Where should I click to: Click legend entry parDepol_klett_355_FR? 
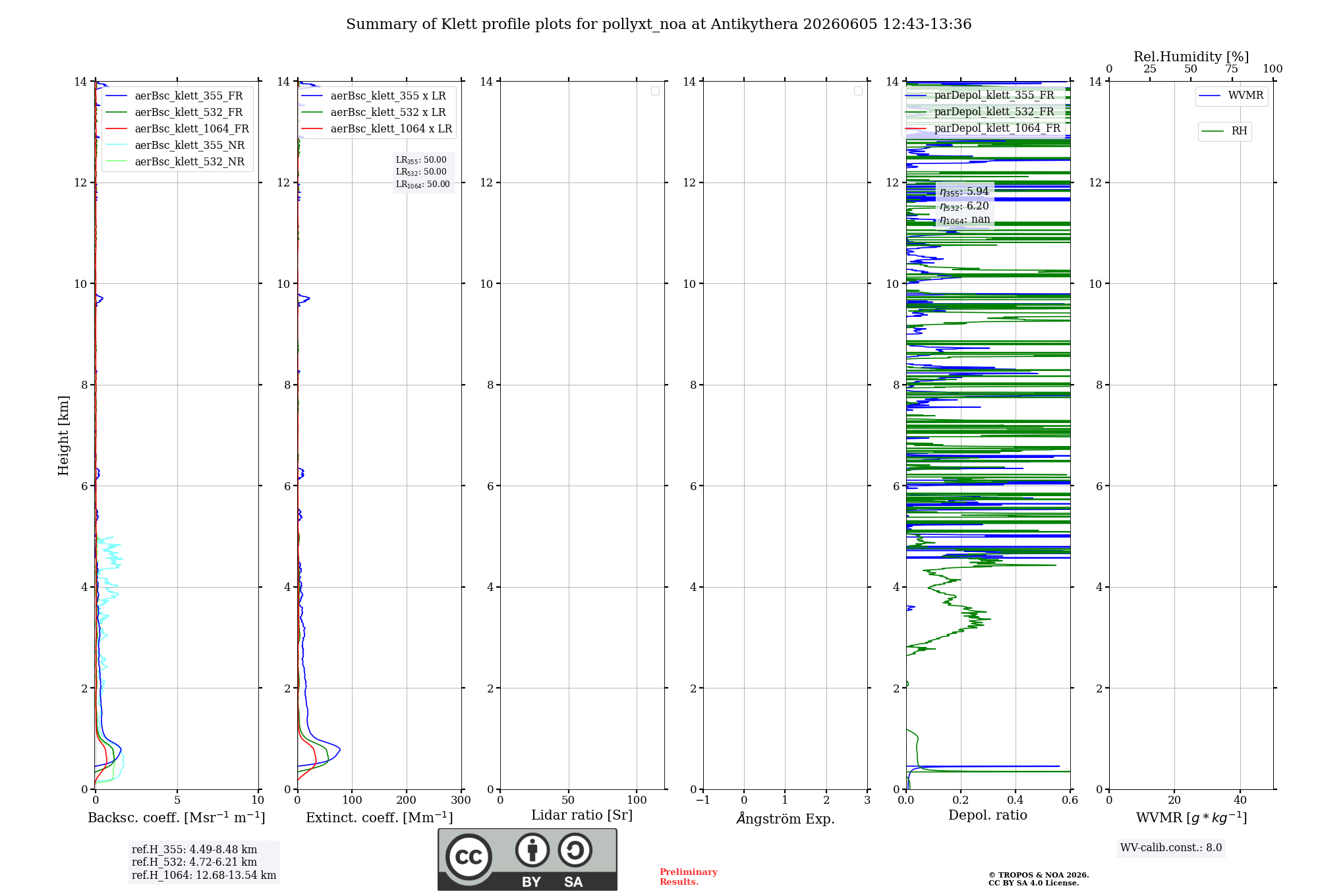pos(980,96)
